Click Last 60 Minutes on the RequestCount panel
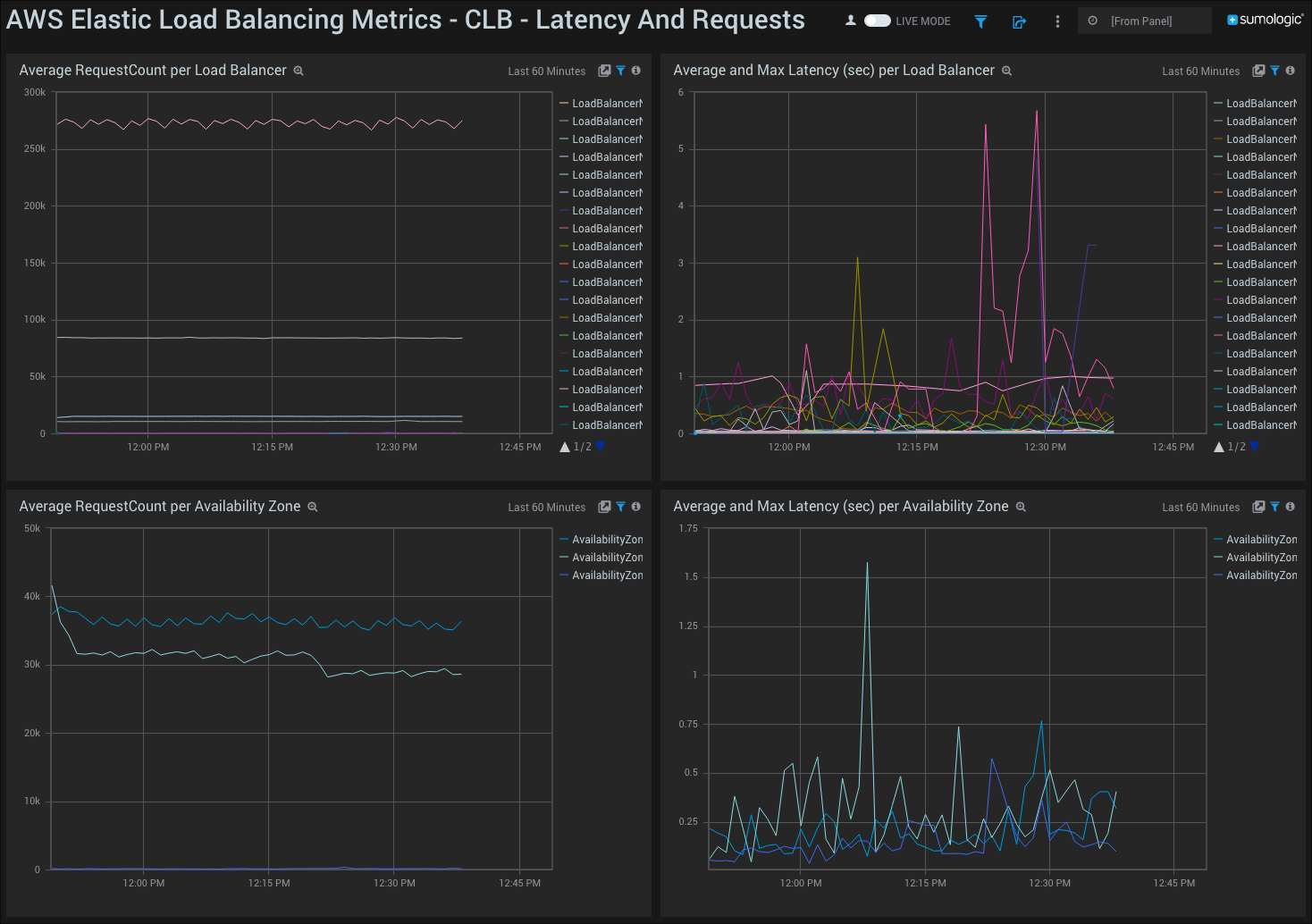This screenshot has height=924, width=1312. tap(546, 71)
